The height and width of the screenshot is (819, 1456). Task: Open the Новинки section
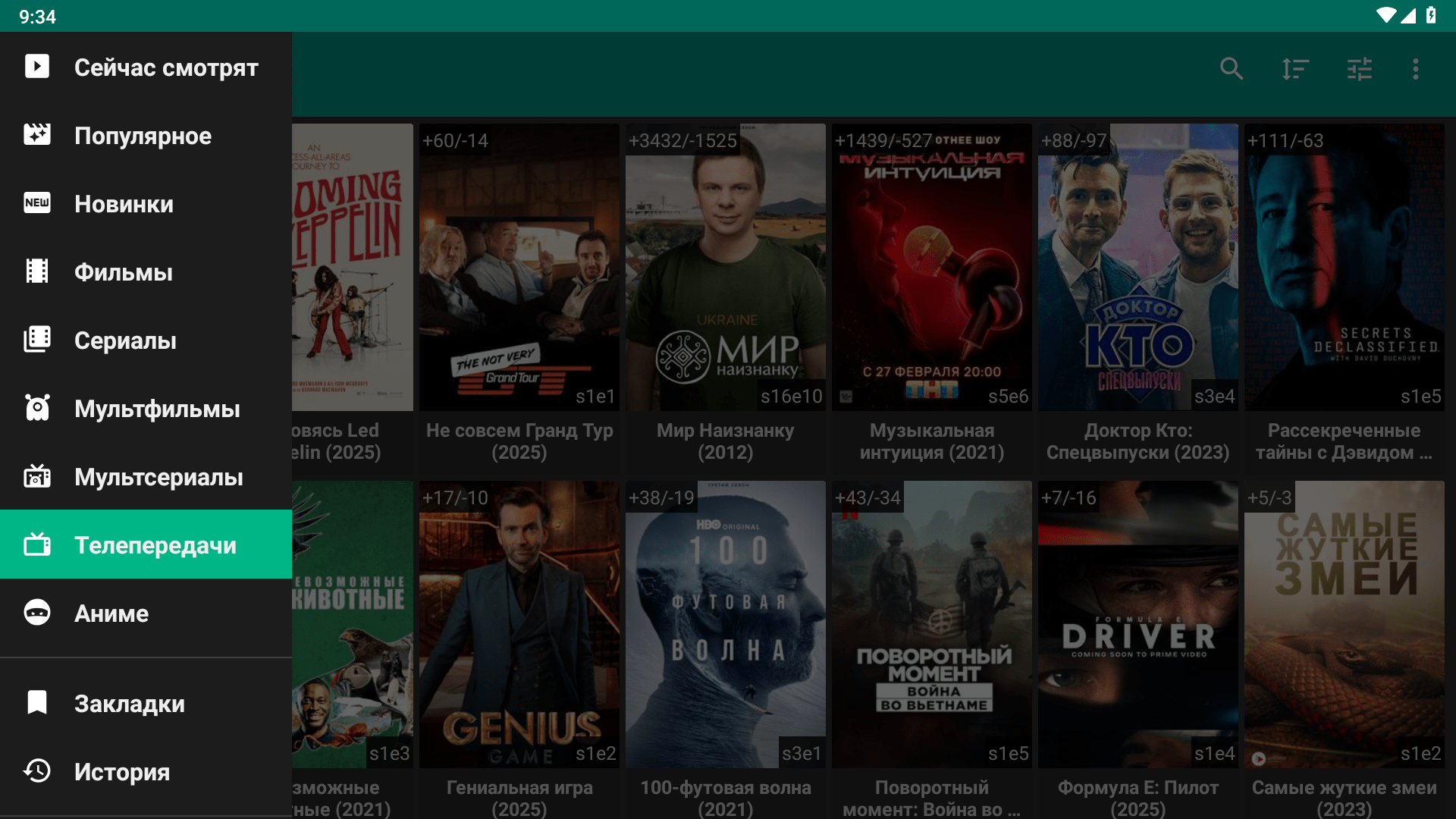pos(146,203)
